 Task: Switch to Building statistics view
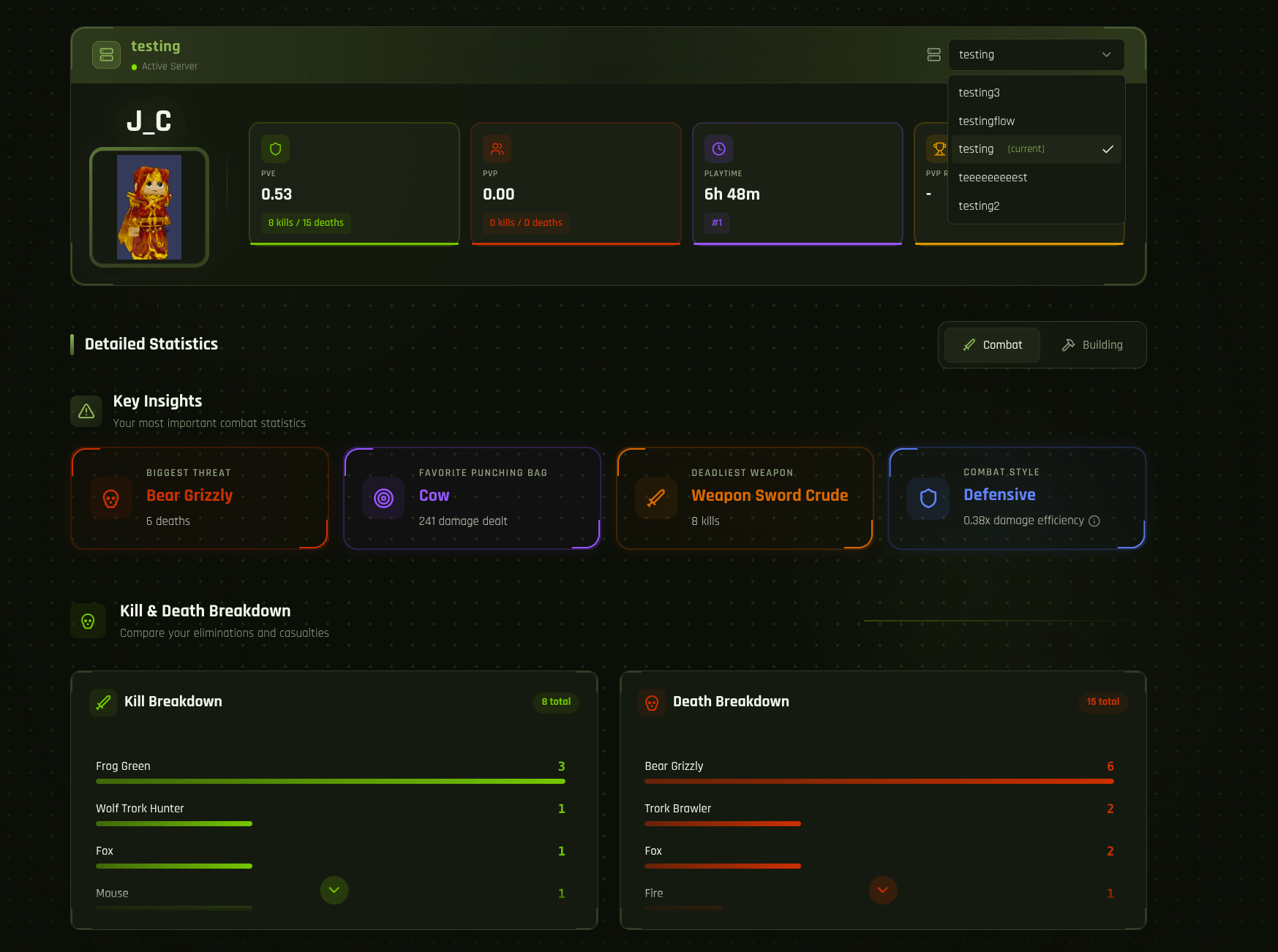[1092, 345]
